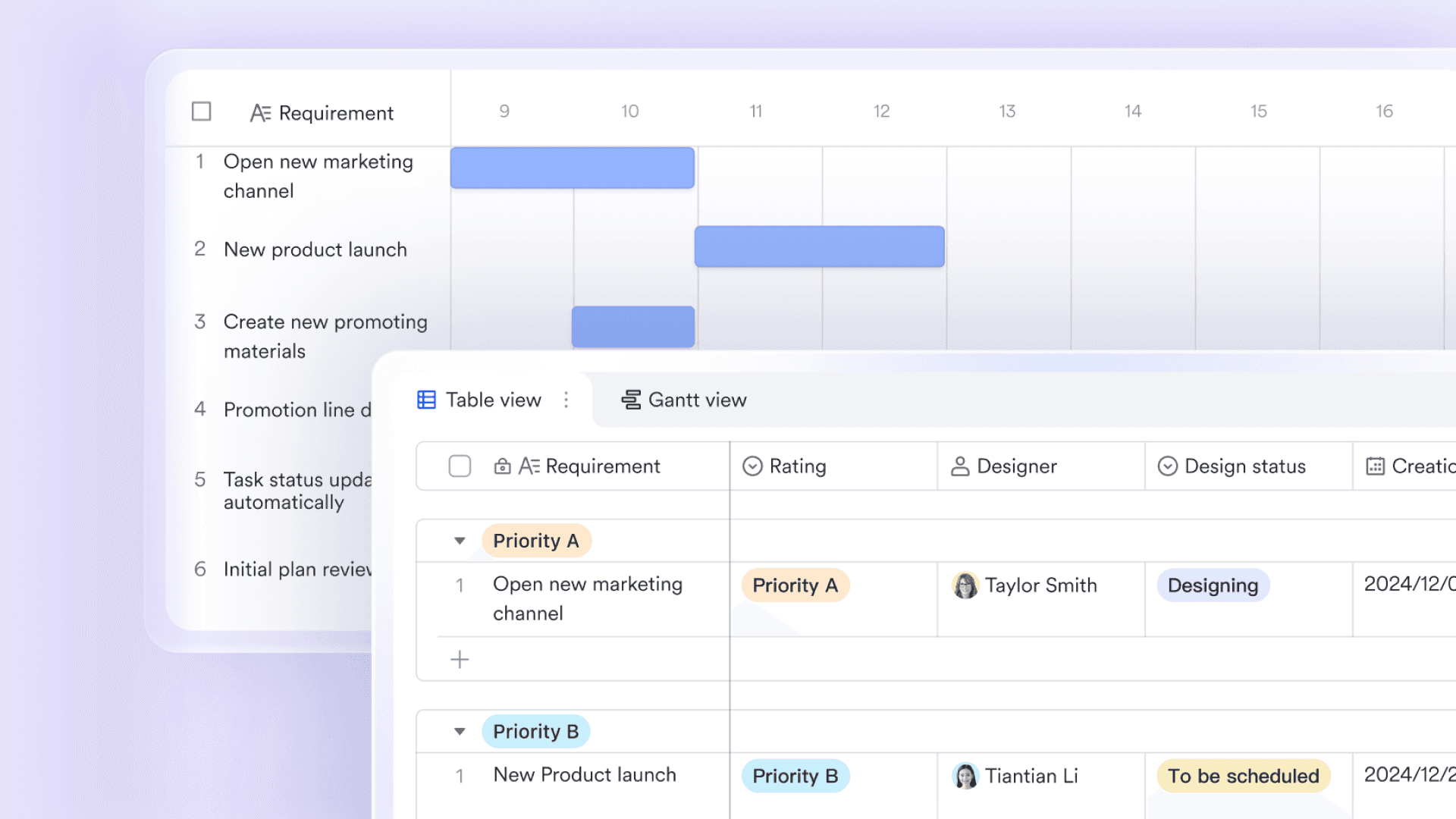Click the Table view grid icon
The image size is (1456, 819).
426,400
